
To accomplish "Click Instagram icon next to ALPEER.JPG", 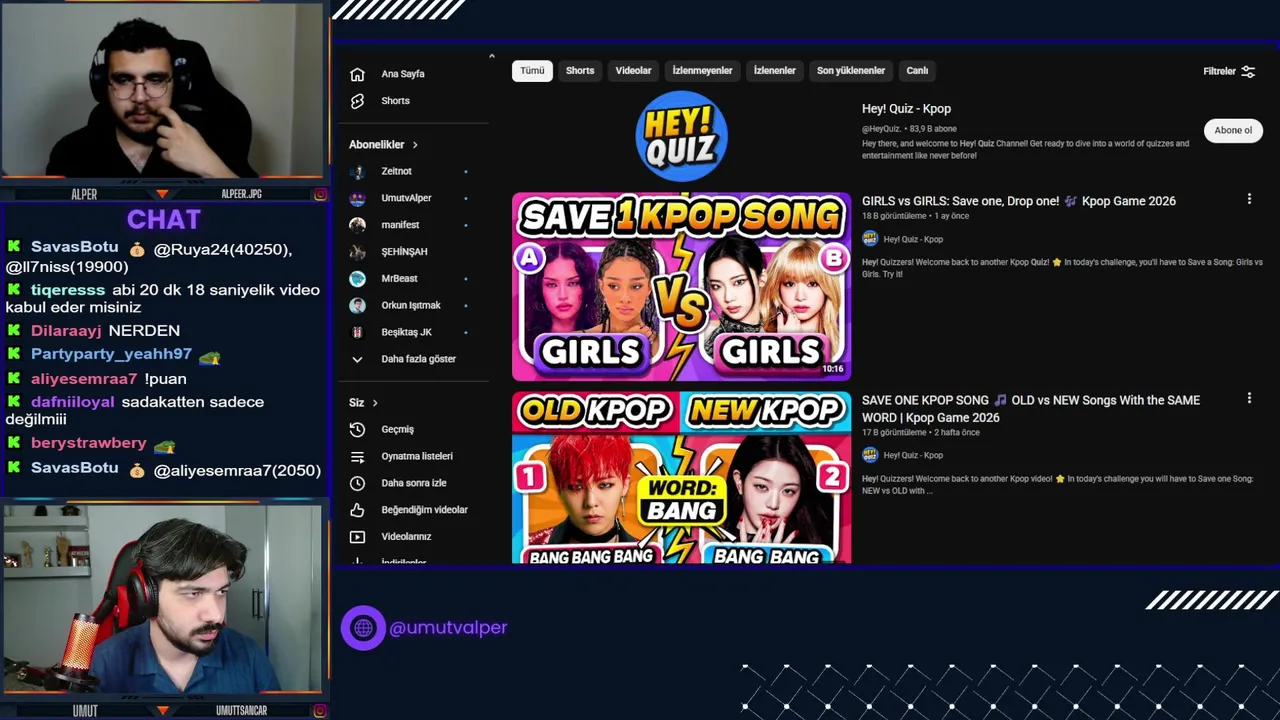I will tap(320, 194).
